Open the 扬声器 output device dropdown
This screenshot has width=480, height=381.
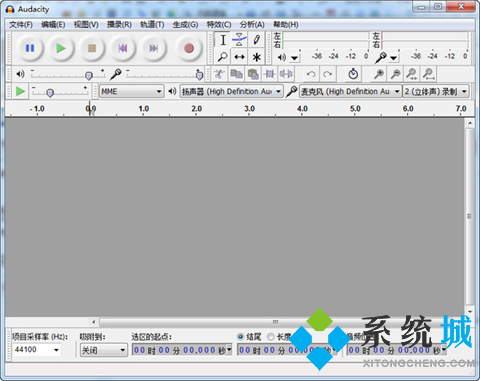tap(232, 91)
